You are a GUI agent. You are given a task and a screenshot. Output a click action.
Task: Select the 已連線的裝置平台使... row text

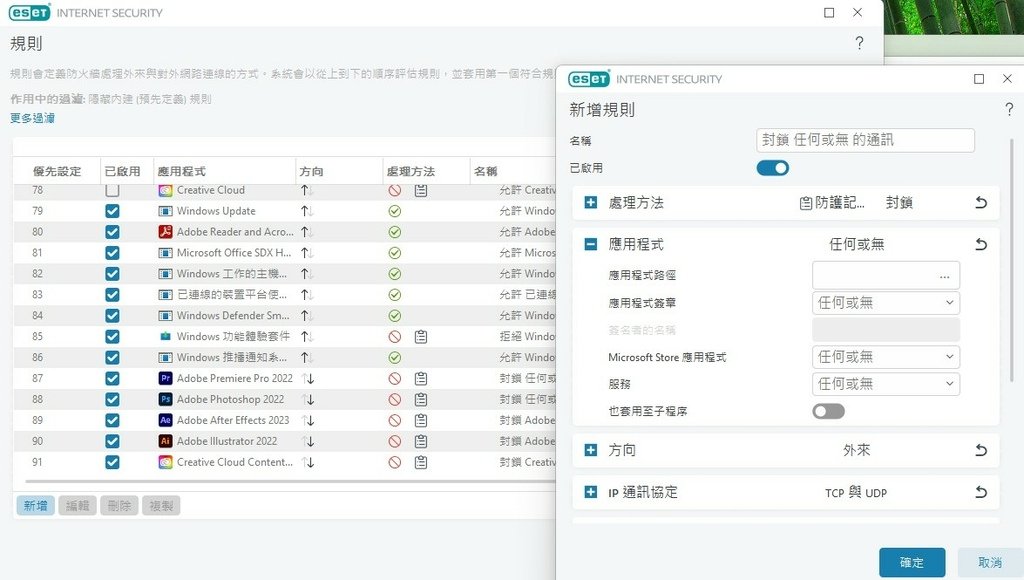(x=232, y=295)
